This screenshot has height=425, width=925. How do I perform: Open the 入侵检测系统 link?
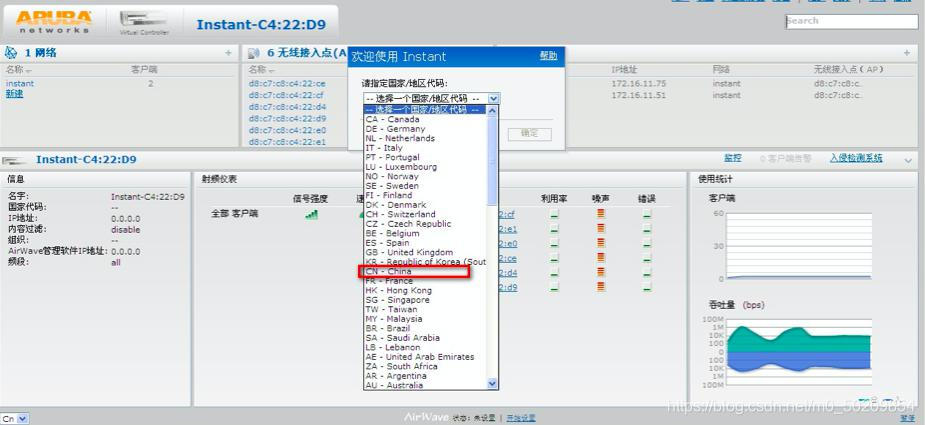coord(856,158)
